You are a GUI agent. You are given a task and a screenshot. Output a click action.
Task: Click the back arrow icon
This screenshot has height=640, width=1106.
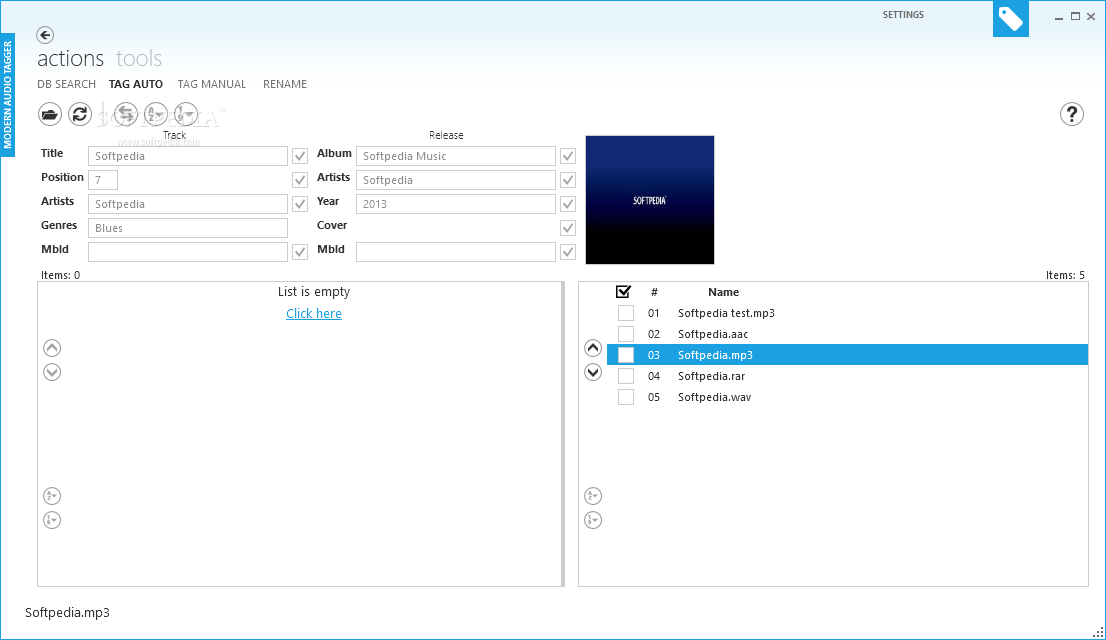click(x=45, y=35)
